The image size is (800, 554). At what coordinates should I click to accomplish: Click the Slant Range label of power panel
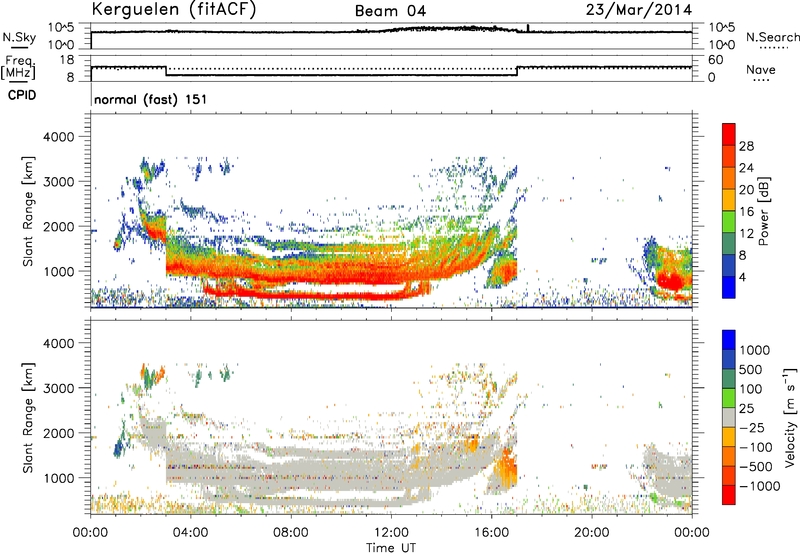pos(28,211)
